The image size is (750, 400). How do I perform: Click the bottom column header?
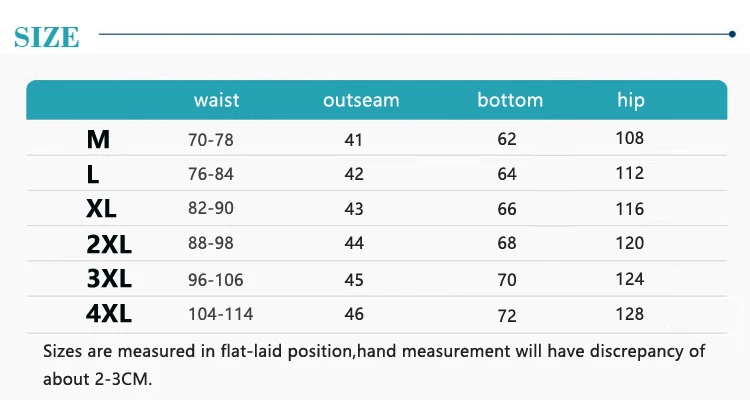[x=510, y=100]
